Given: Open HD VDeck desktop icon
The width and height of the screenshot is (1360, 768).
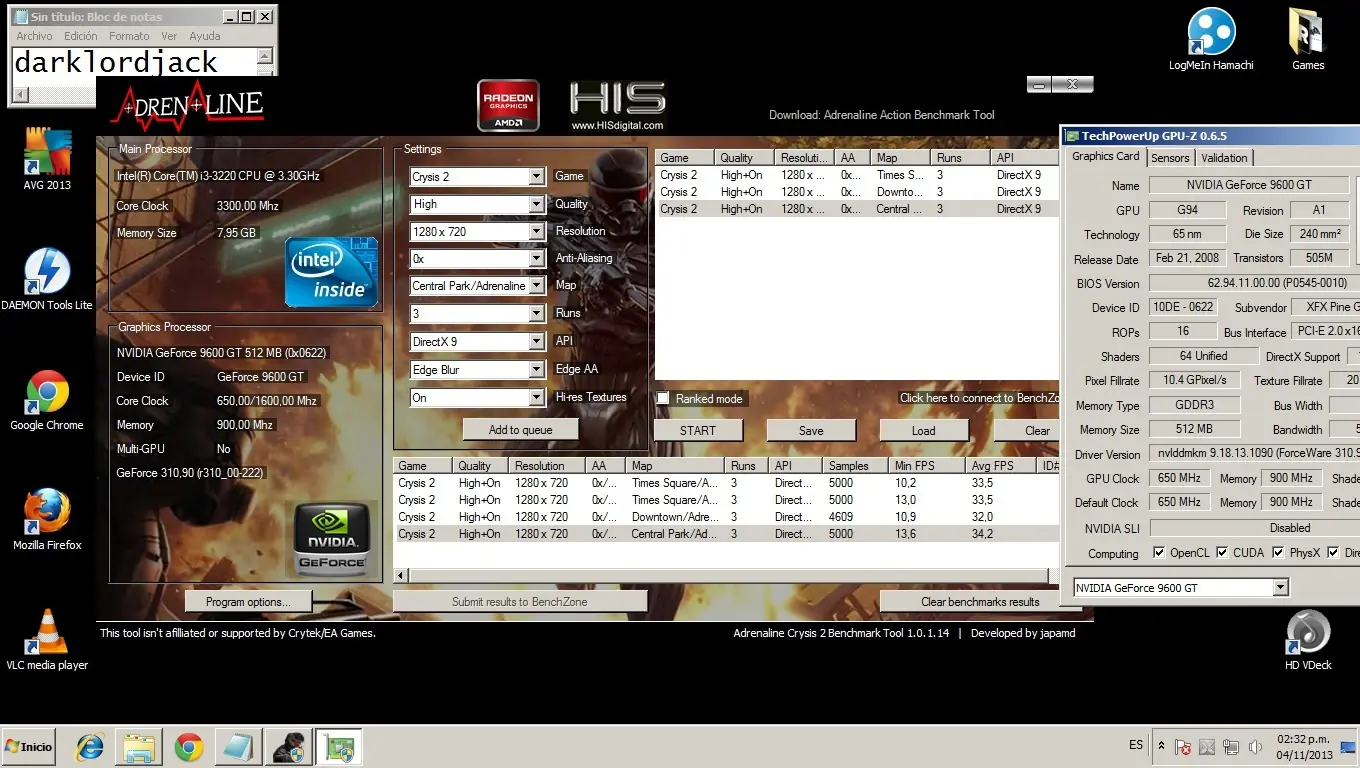Looking at the screenshot, I should (x=1308, y=640).
